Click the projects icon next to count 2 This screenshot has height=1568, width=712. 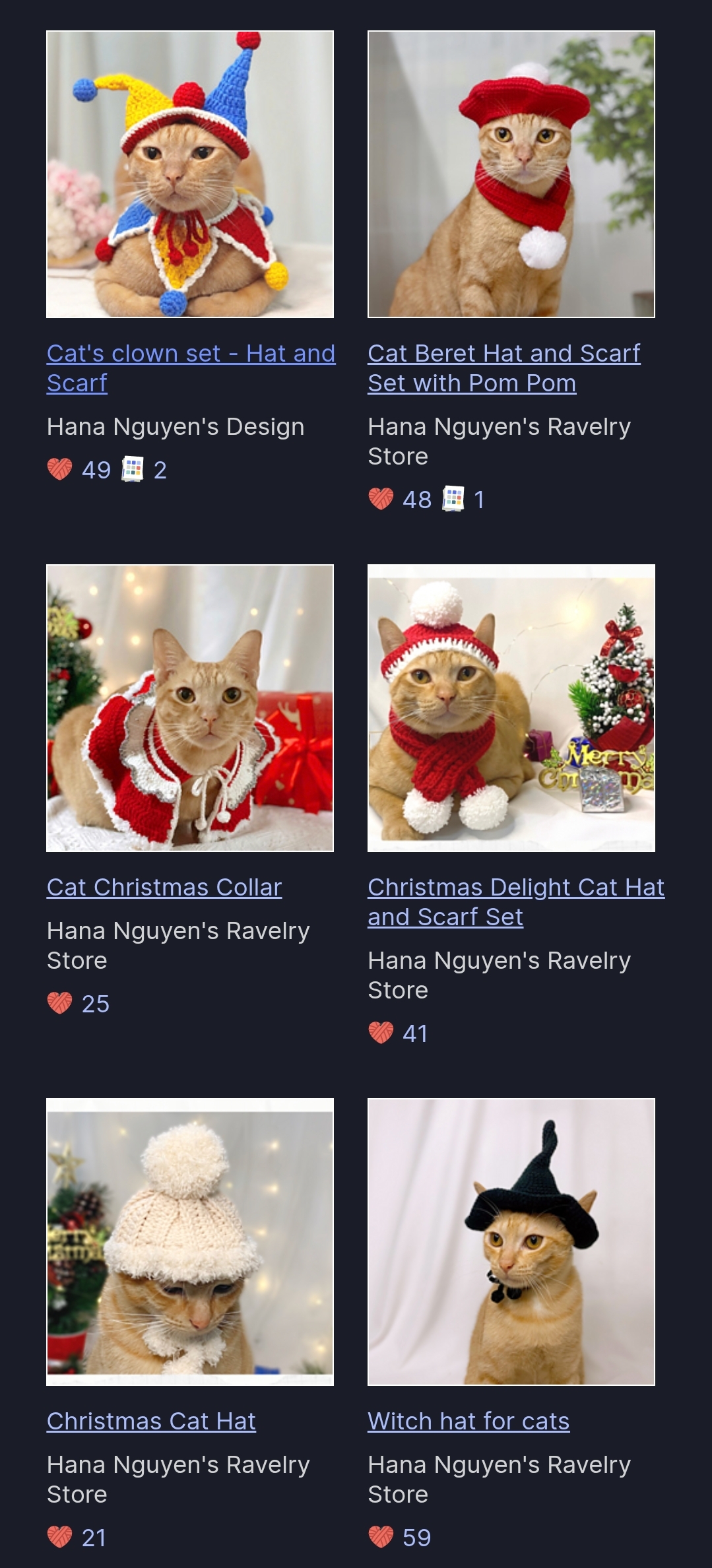click(x=132, y=469)
